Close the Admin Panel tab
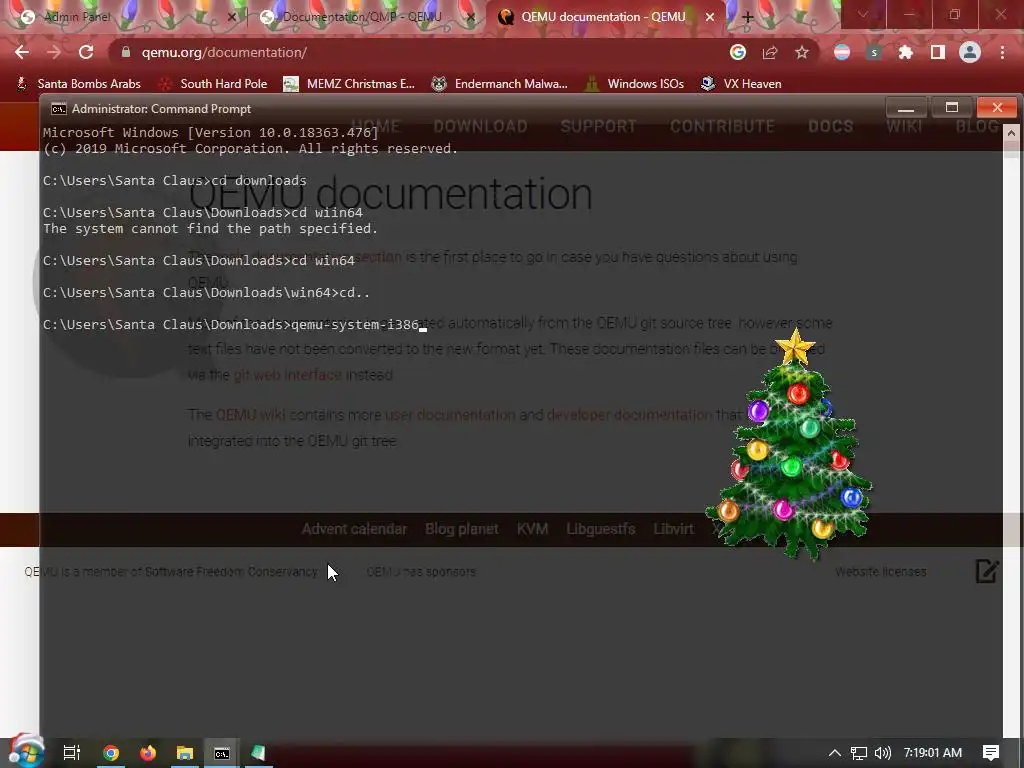The height and width of the screenshot is (768, 1024). pyautogui.click(x=231, y=18)
